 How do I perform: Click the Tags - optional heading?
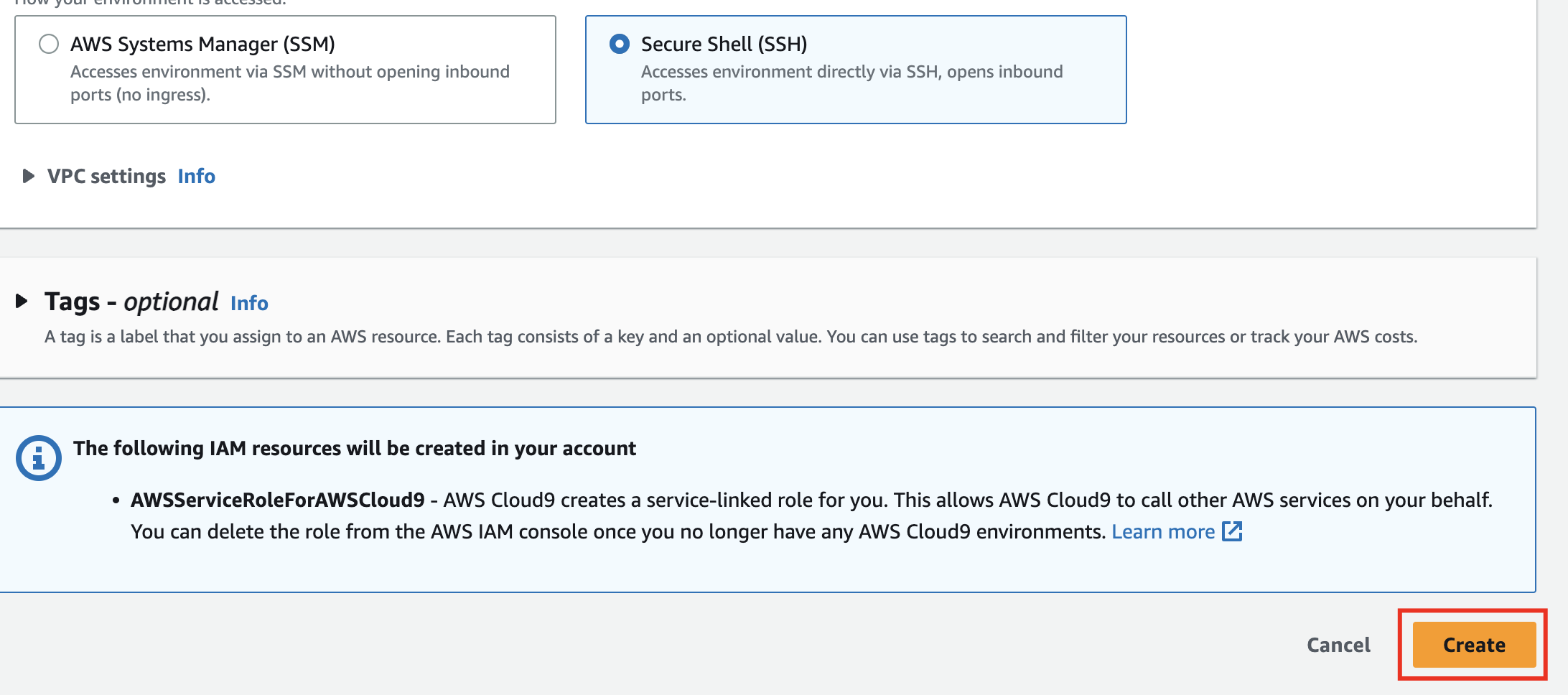point(131,302)
